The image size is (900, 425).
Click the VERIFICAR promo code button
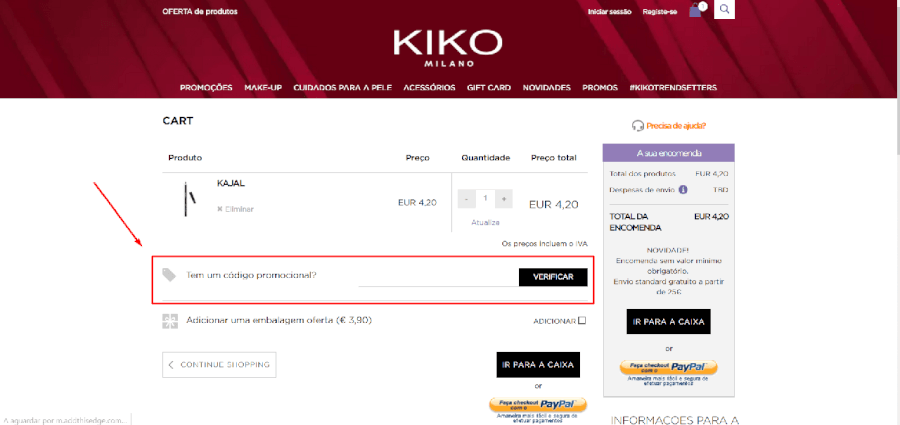(553, 277)
